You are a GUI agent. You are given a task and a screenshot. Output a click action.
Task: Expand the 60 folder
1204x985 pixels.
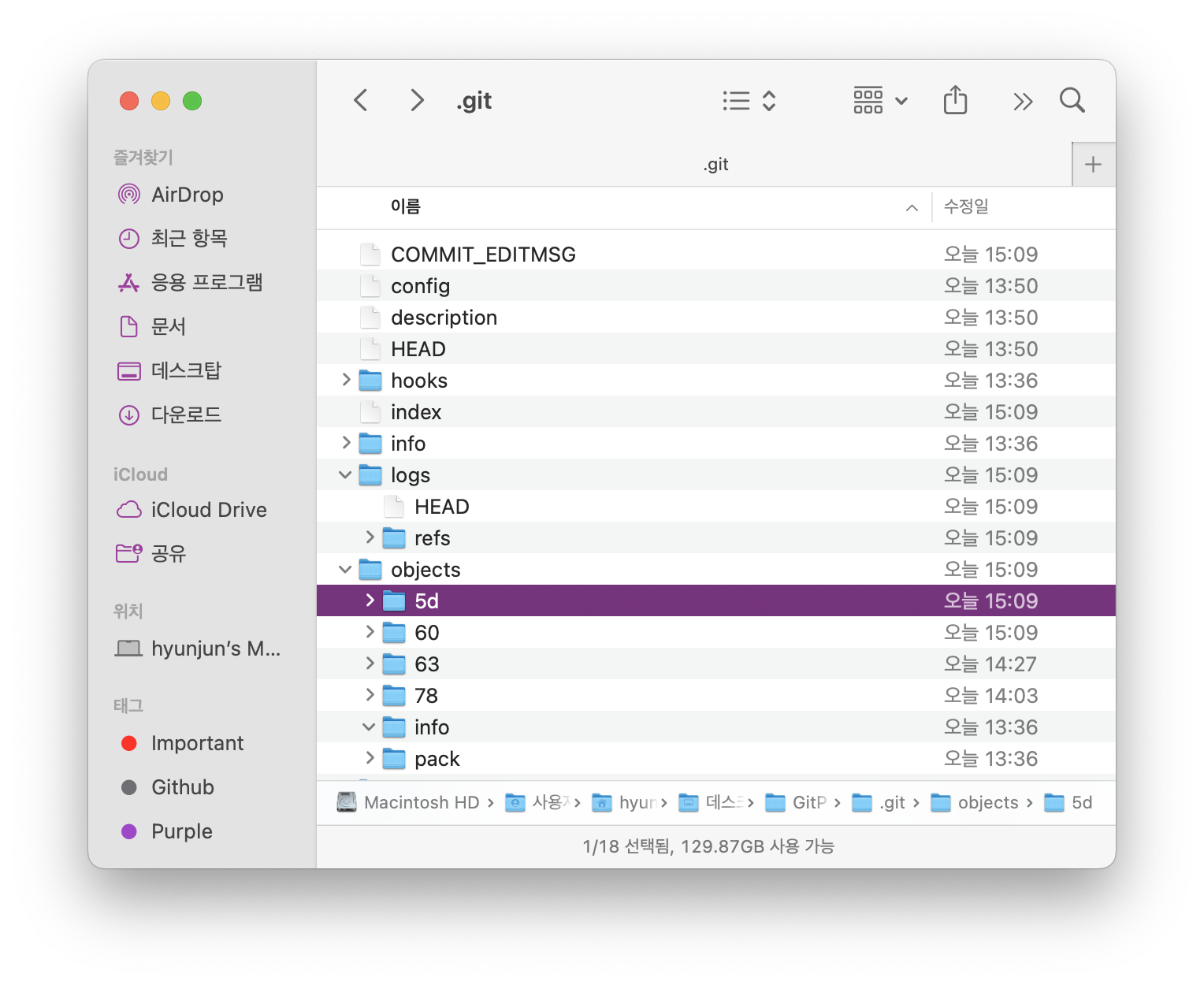click(370, 632)
